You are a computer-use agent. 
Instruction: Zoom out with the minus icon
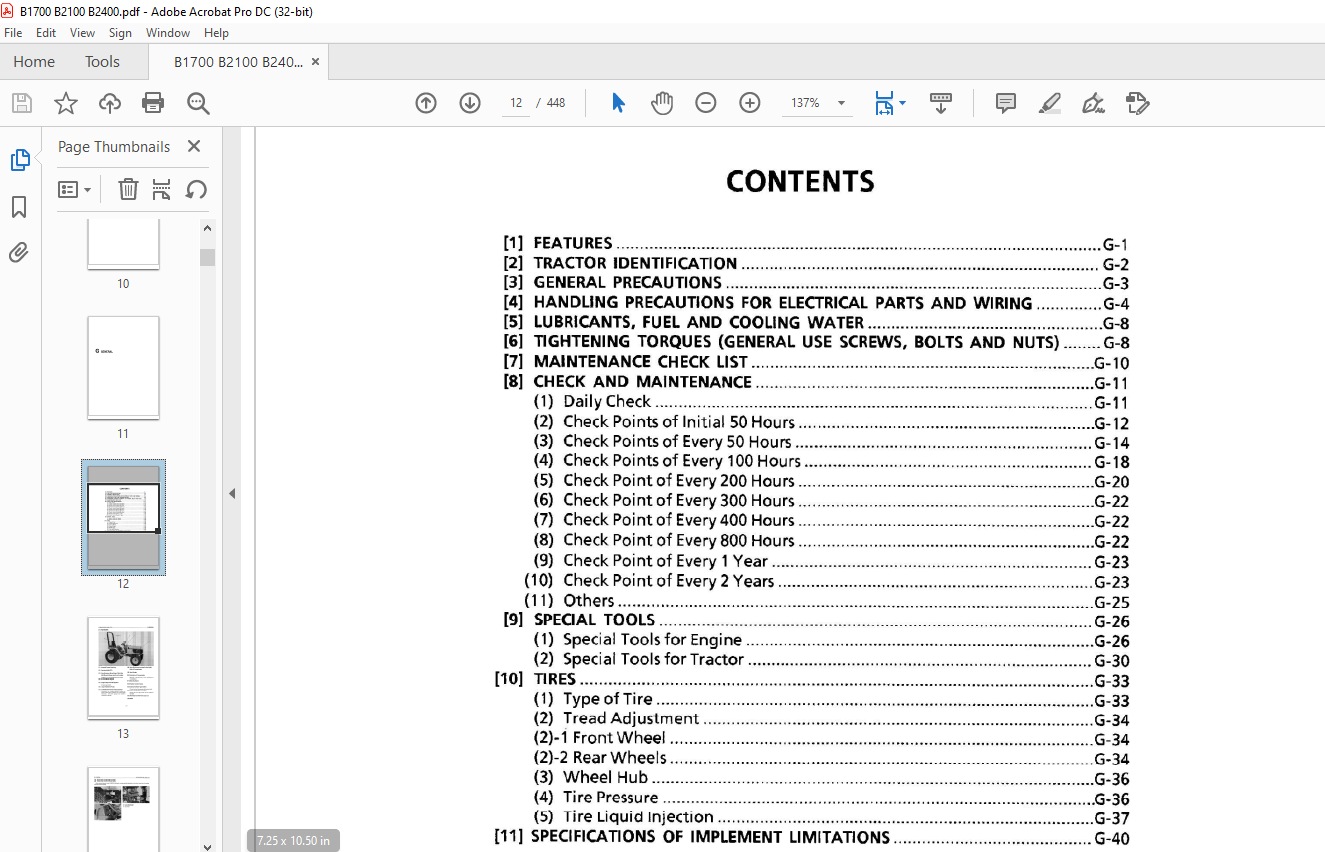tap(706, 103)
